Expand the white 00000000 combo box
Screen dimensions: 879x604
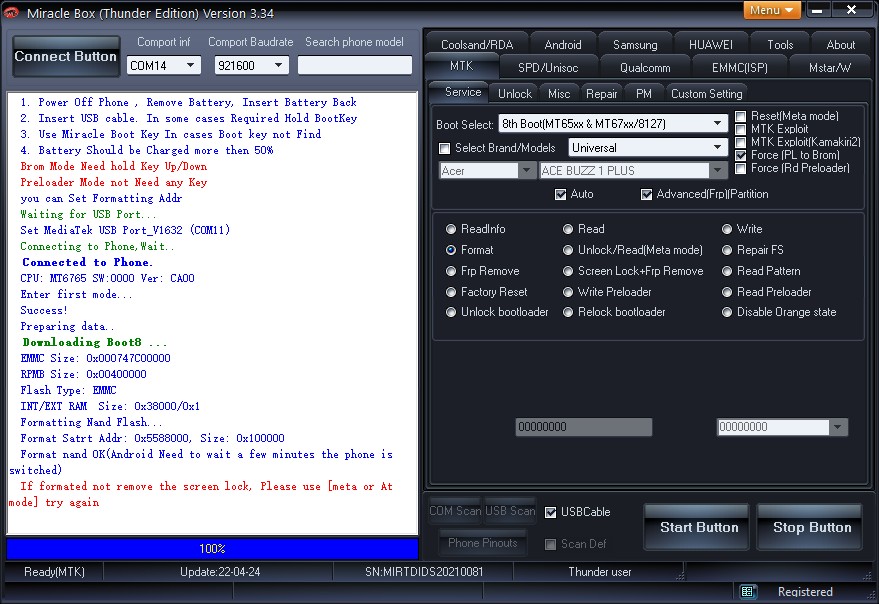tap(838, 427)
